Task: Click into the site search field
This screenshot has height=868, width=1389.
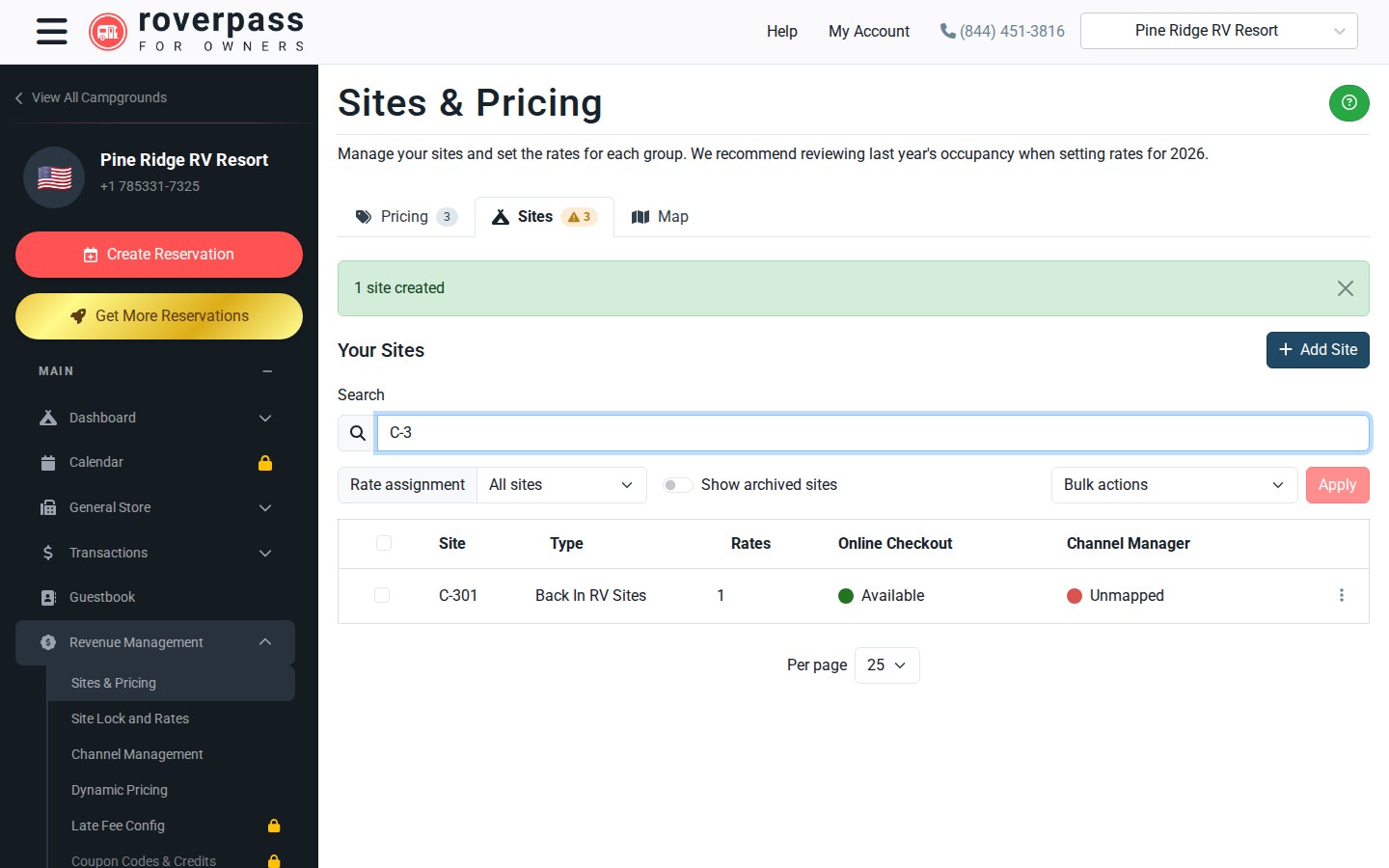Action: (873, 433)
